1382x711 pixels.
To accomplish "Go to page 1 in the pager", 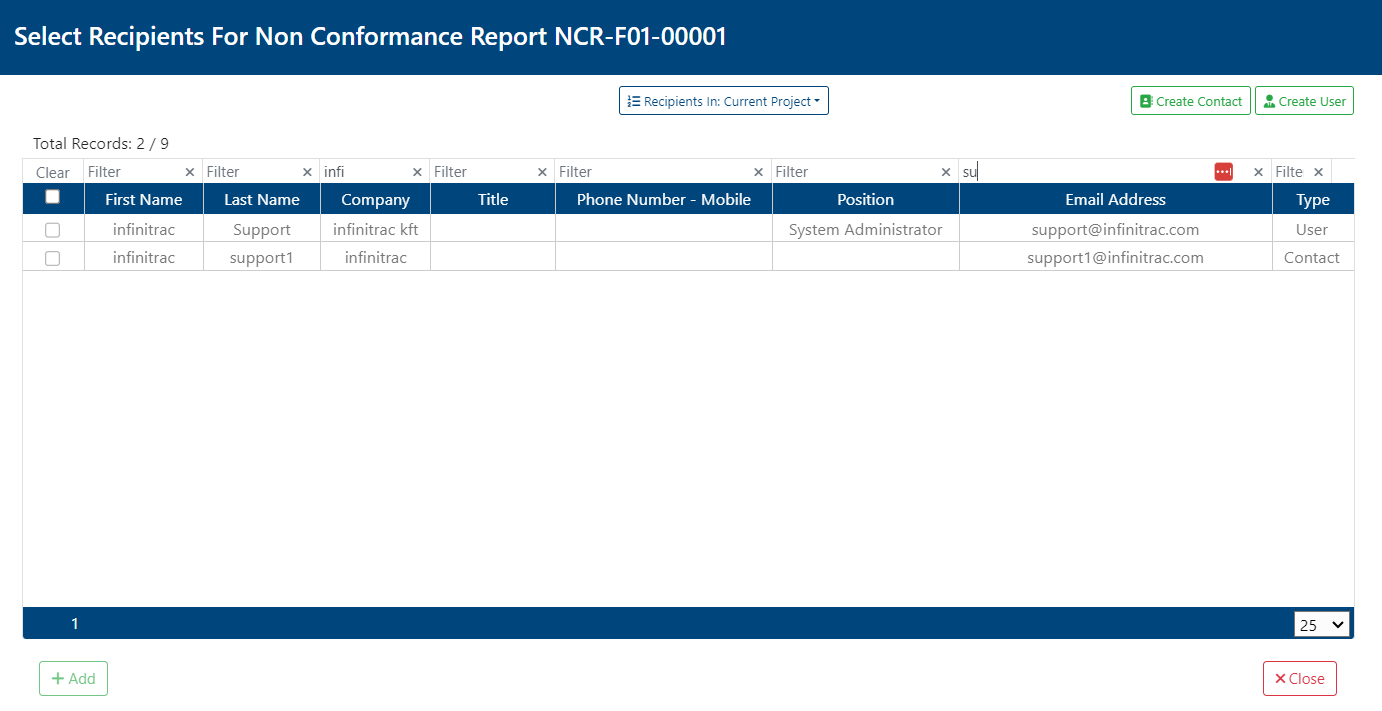I will 75,624.
